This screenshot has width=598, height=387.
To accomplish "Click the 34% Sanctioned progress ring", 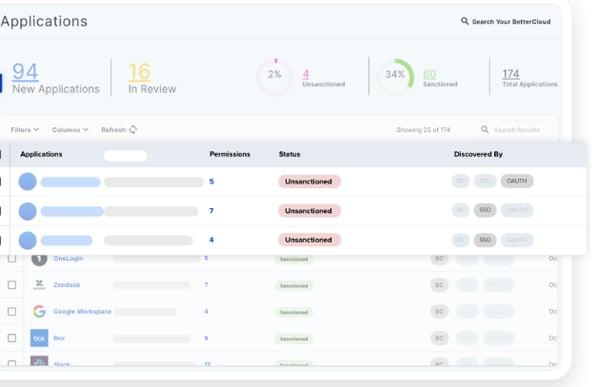I will click(x=395, y=76).
